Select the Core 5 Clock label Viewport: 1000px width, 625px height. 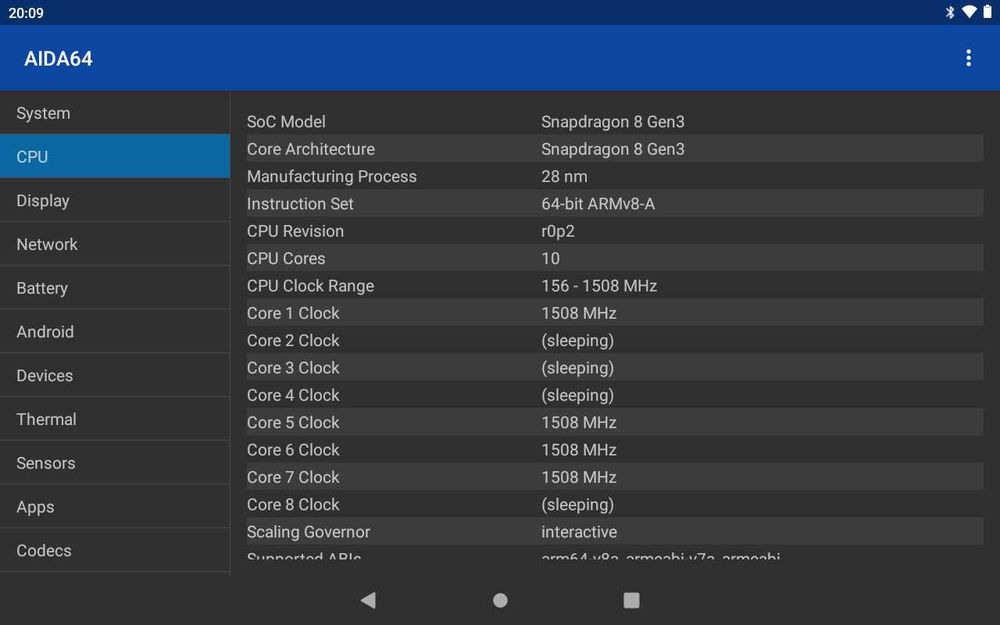293,423
